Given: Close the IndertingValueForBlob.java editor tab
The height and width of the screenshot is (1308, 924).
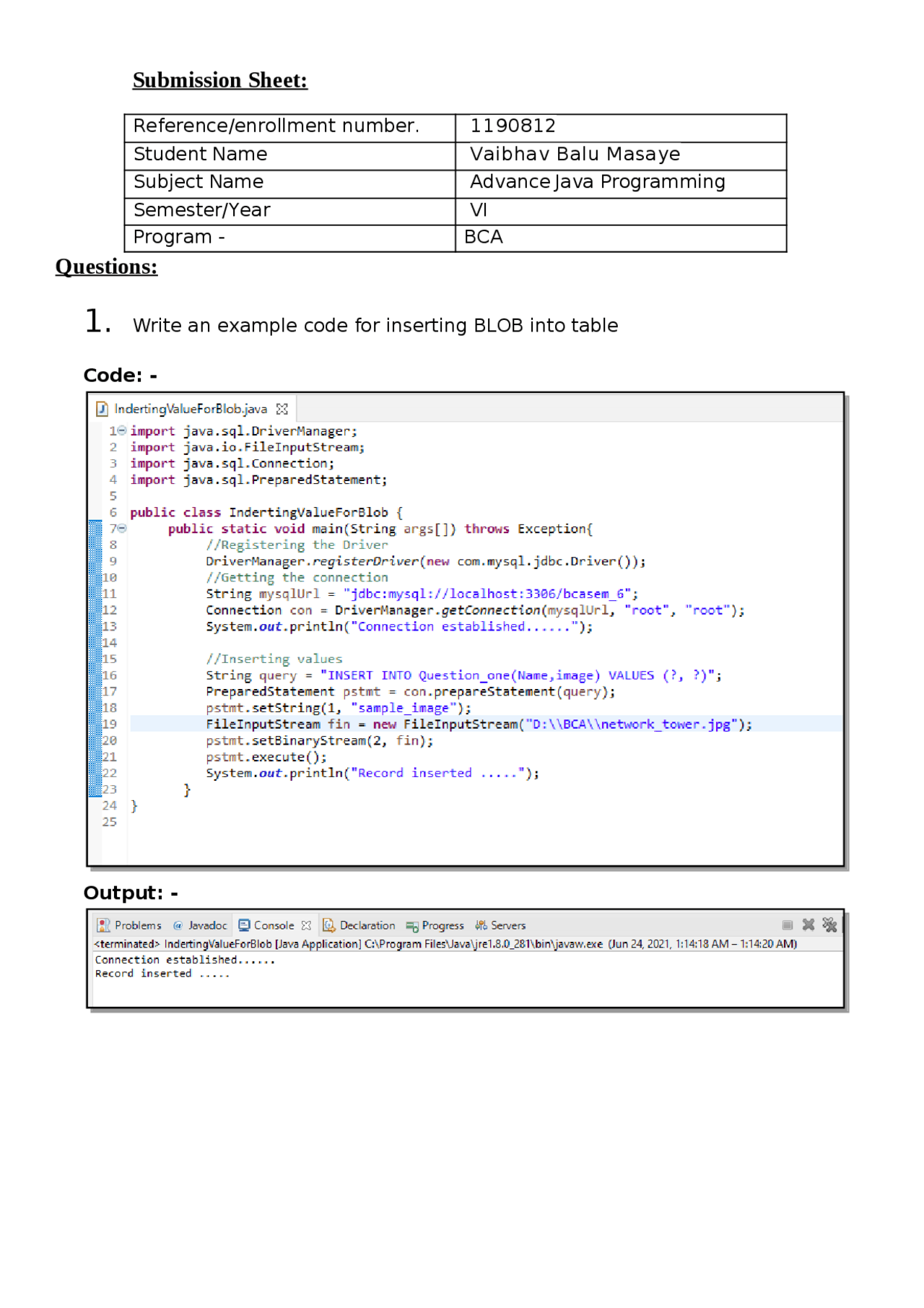Looking at the screenshot, I should pyautogui.click(x=282, y=410).
